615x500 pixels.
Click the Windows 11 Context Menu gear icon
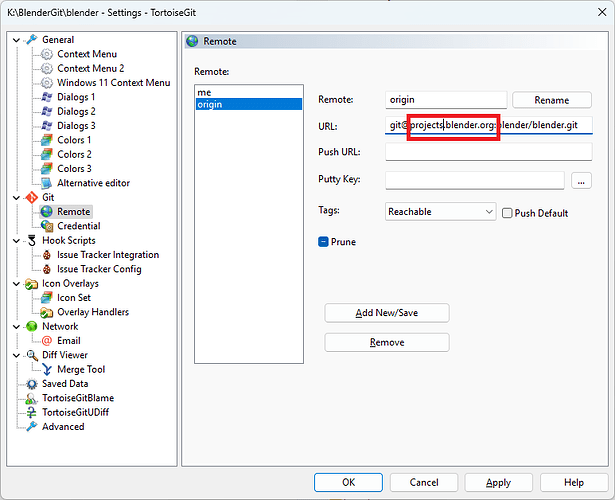coord(47,83)
